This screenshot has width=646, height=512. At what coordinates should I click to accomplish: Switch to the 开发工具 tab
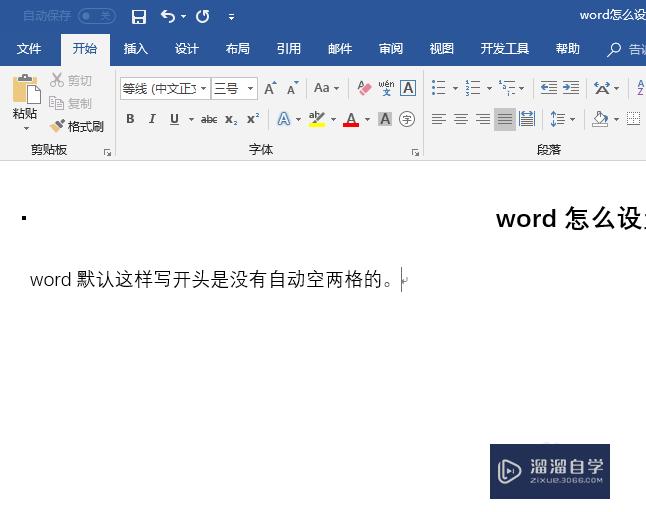tap(505, 49)
